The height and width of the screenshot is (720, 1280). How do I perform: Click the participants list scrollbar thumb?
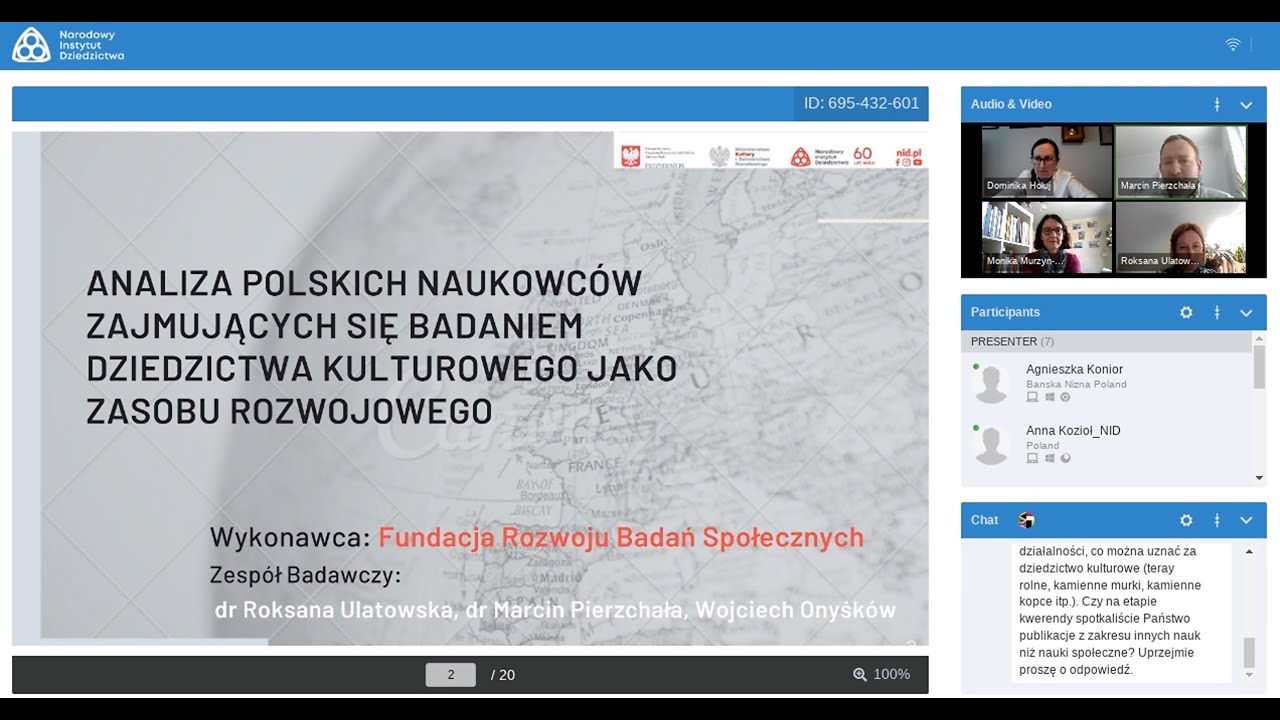1259,367
